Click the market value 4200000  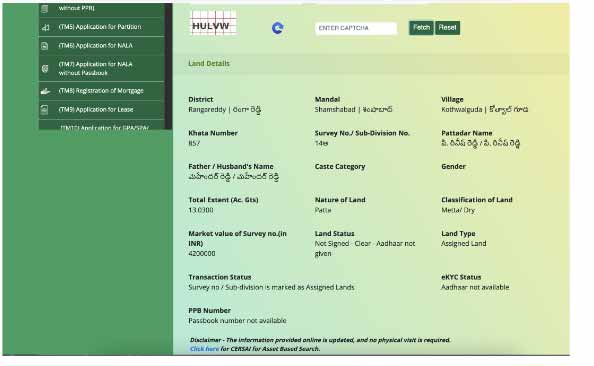[x=202, y=253]
